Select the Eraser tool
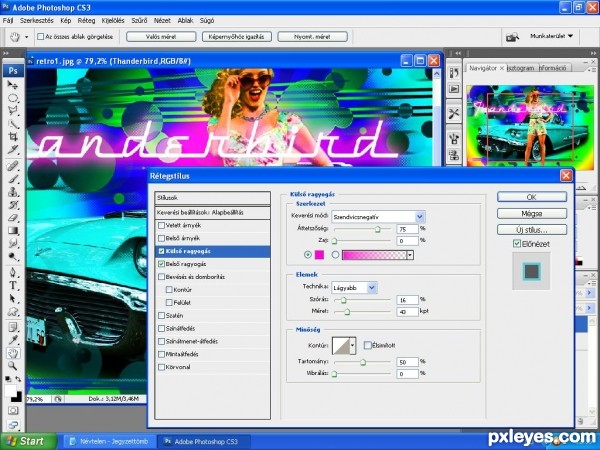Image resolution: width=600 pixels, height=450 pixels. pos(13,217)
